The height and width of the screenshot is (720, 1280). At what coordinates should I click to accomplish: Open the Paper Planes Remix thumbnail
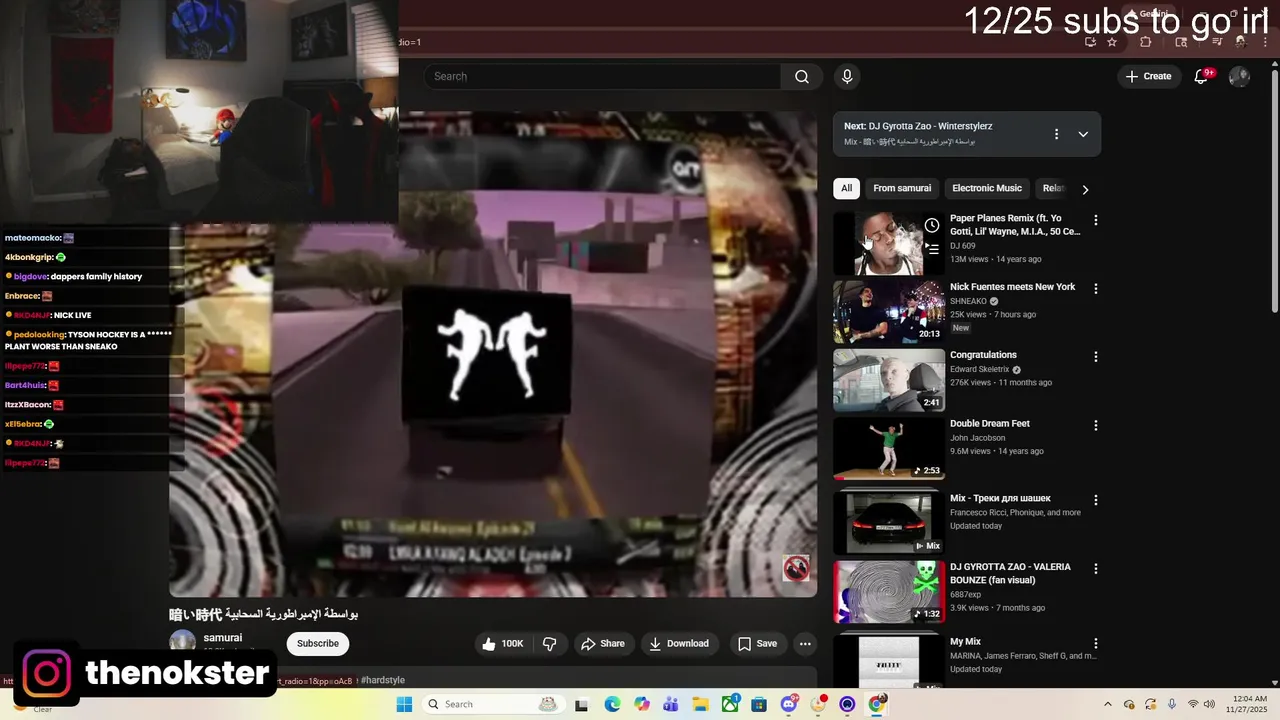click(889, 243)
